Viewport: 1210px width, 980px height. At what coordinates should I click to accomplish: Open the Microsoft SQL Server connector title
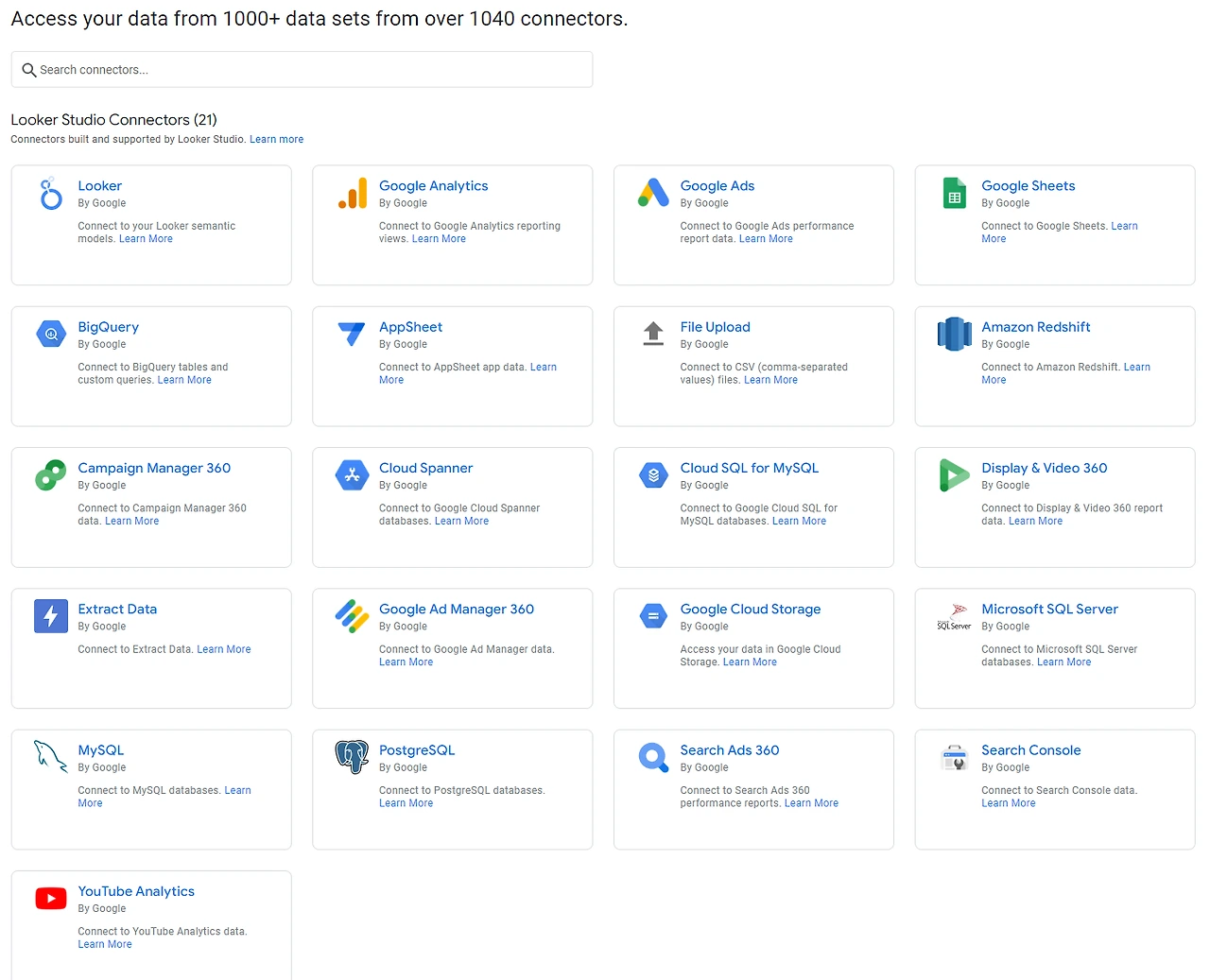(1049, 610)
